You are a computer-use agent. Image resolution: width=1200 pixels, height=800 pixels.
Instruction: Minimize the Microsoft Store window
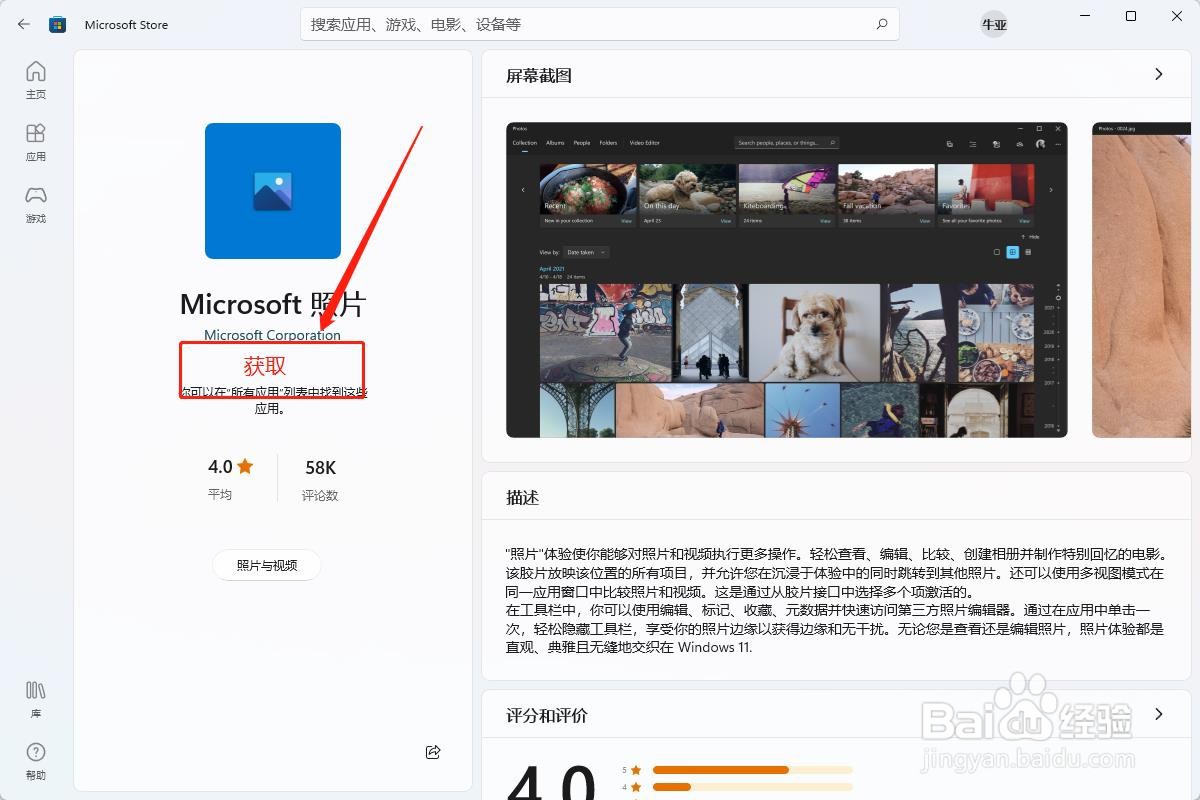[1085, 16]
